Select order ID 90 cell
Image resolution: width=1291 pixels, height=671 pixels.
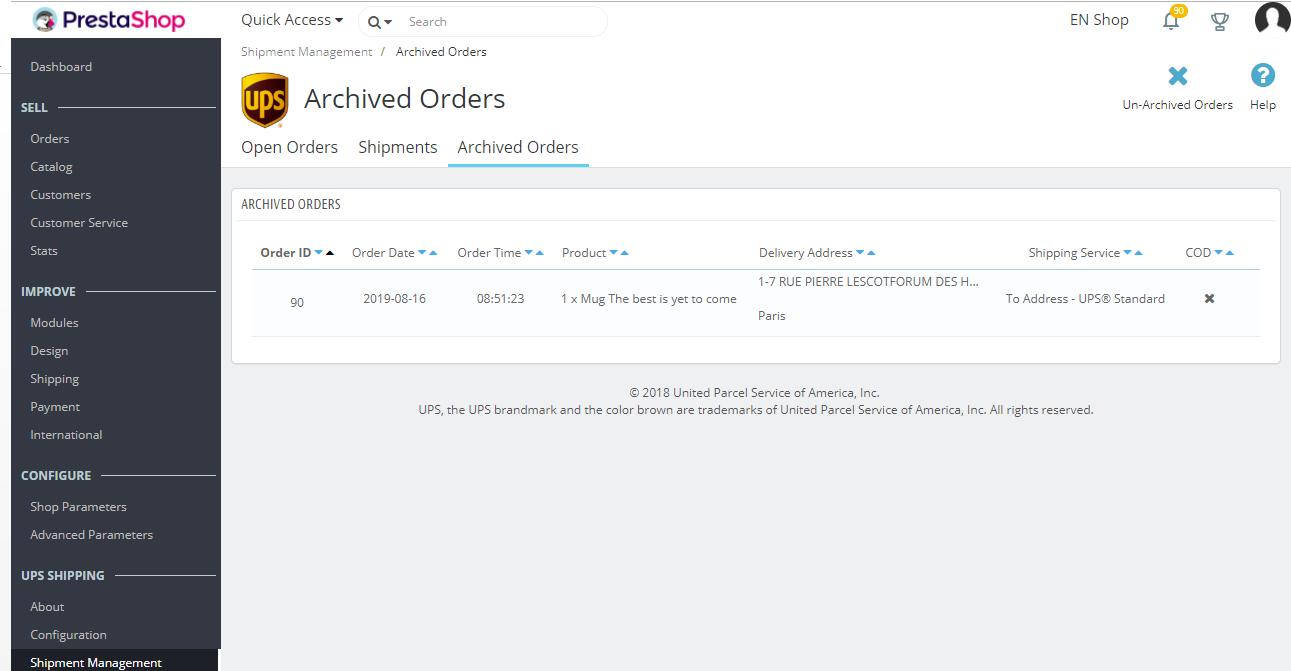point(297,303)
